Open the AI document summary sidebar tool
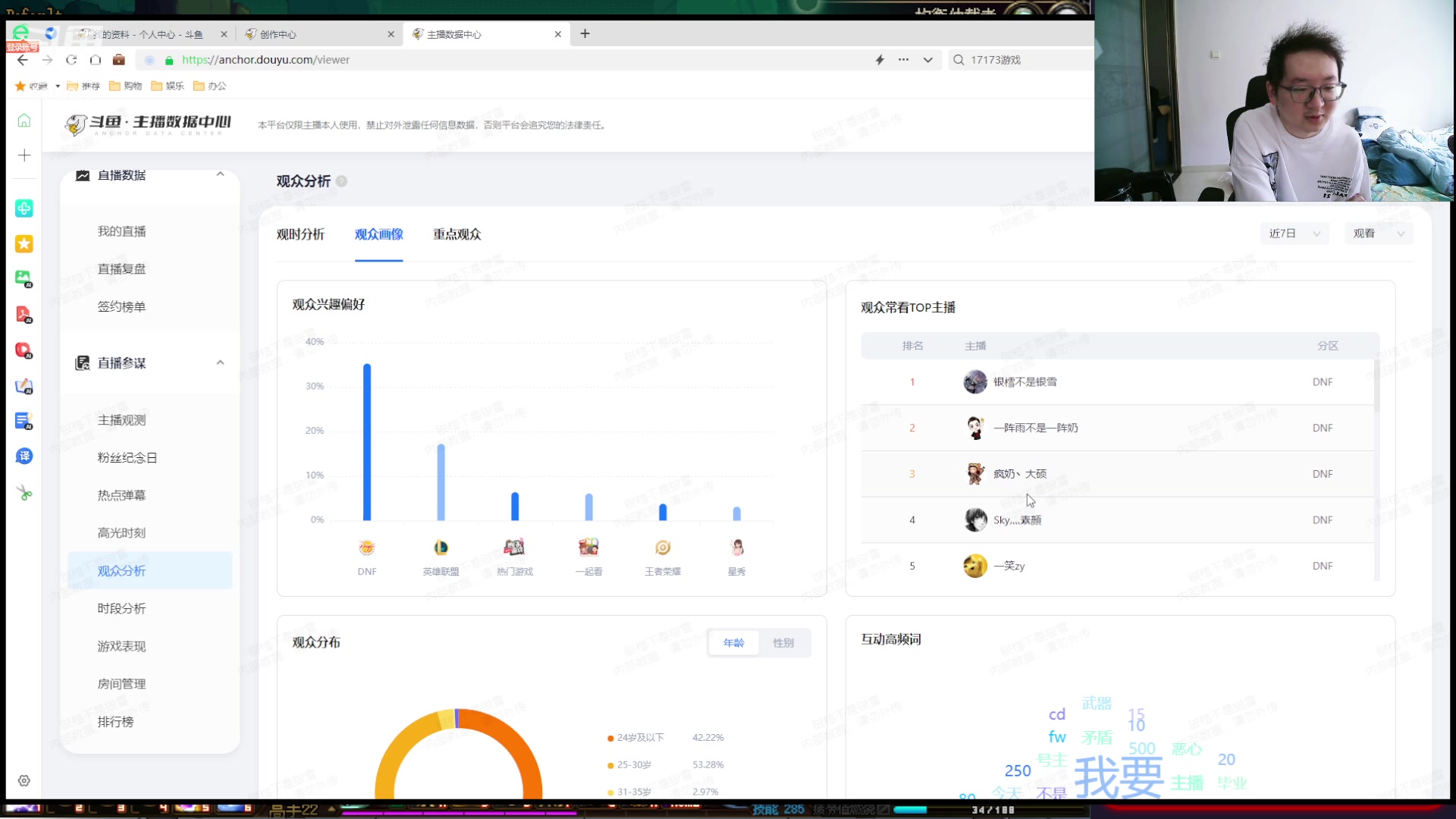This screenshot has width=1456, height=819. coord(24,421)
